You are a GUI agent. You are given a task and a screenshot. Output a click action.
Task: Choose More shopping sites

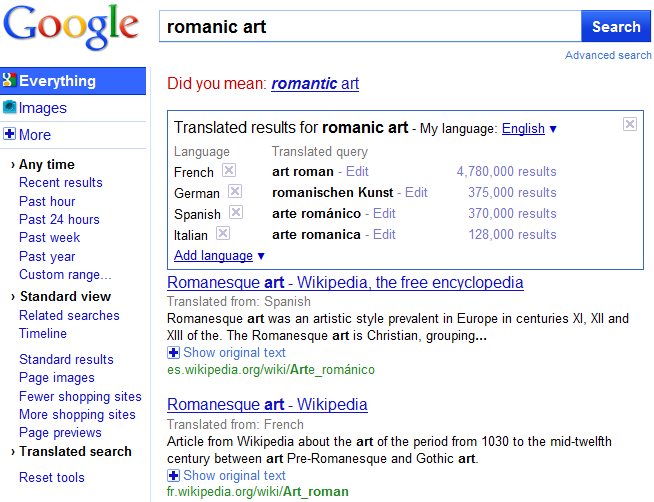pos(77,415)
